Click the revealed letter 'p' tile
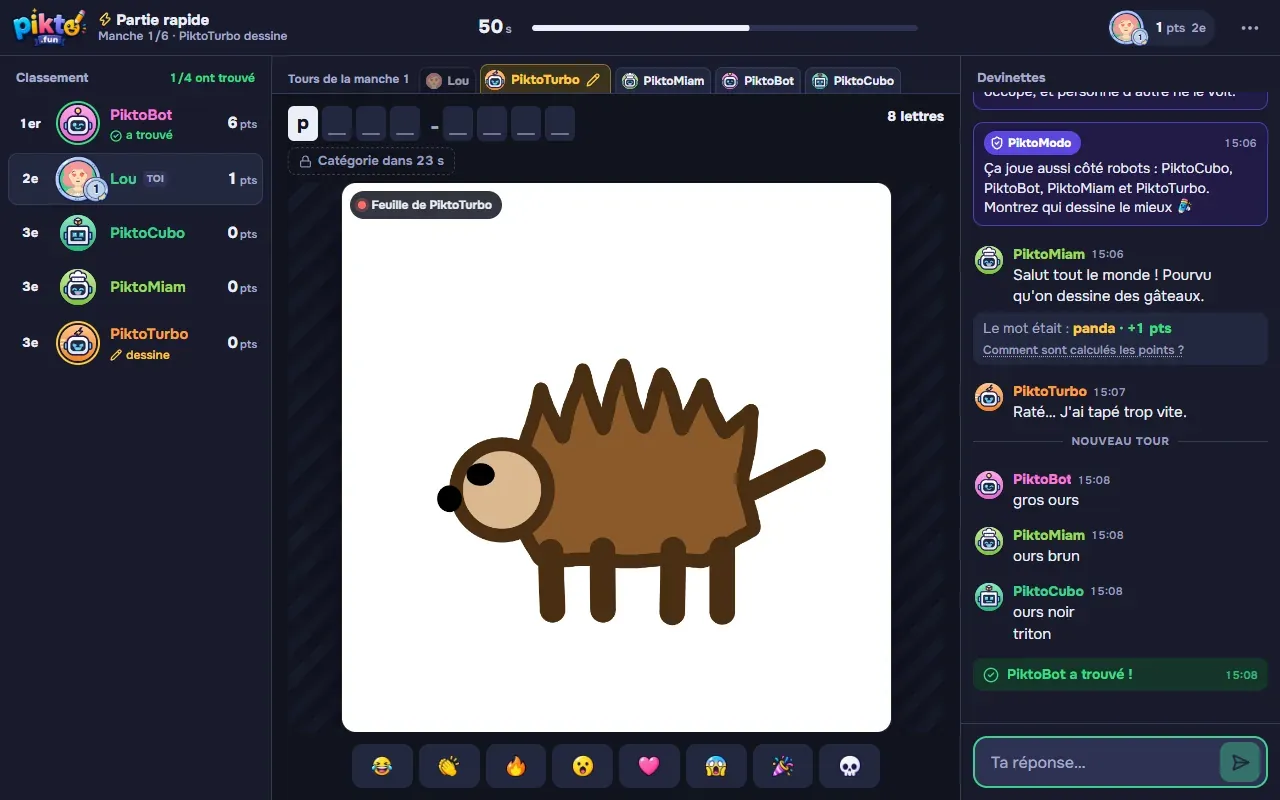The image size is (1280, 800). click(303, 123)
